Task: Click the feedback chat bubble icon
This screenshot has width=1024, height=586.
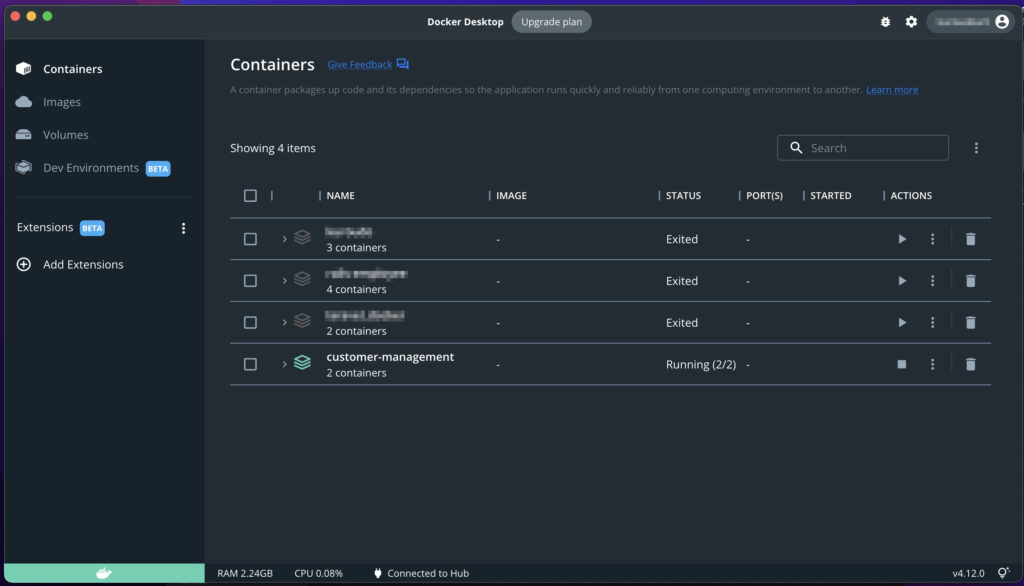Action: (402, 64)
